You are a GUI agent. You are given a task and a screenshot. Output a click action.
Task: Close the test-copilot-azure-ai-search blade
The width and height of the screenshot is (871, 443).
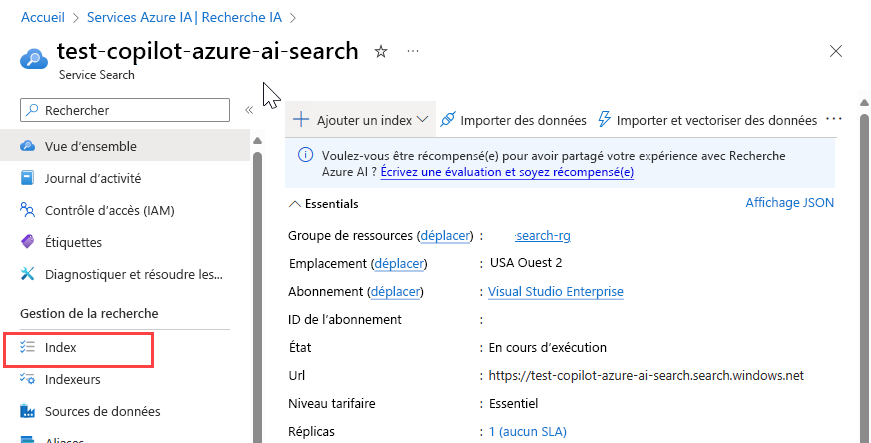pos(835,52)
